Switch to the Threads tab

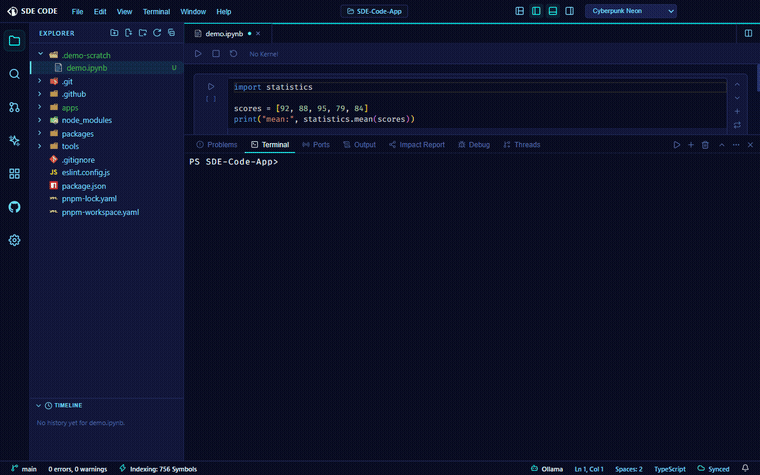[522, 144]
